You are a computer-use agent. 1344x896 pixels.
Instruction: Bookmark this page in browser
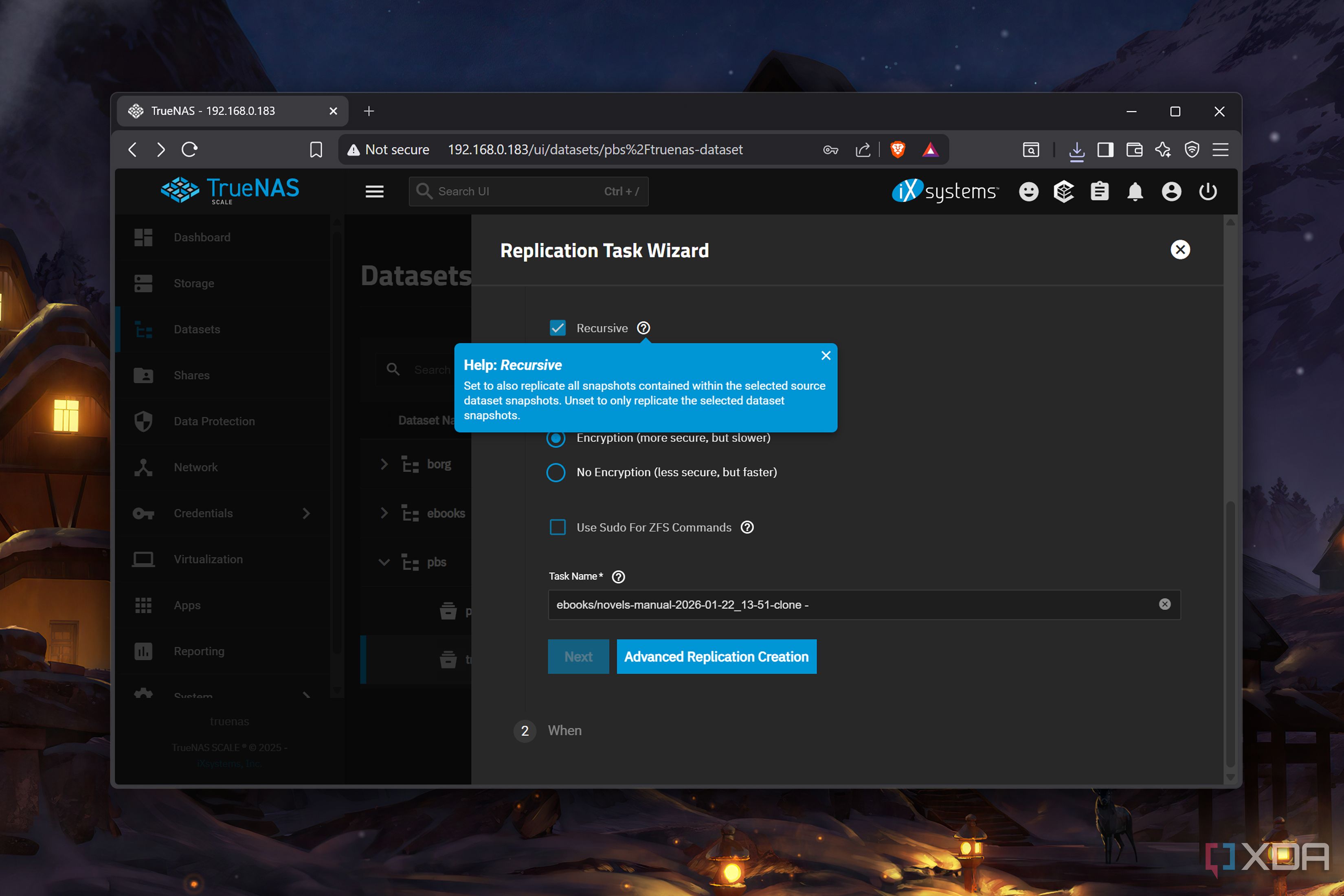pyautogui.click(x=316, y=150)
